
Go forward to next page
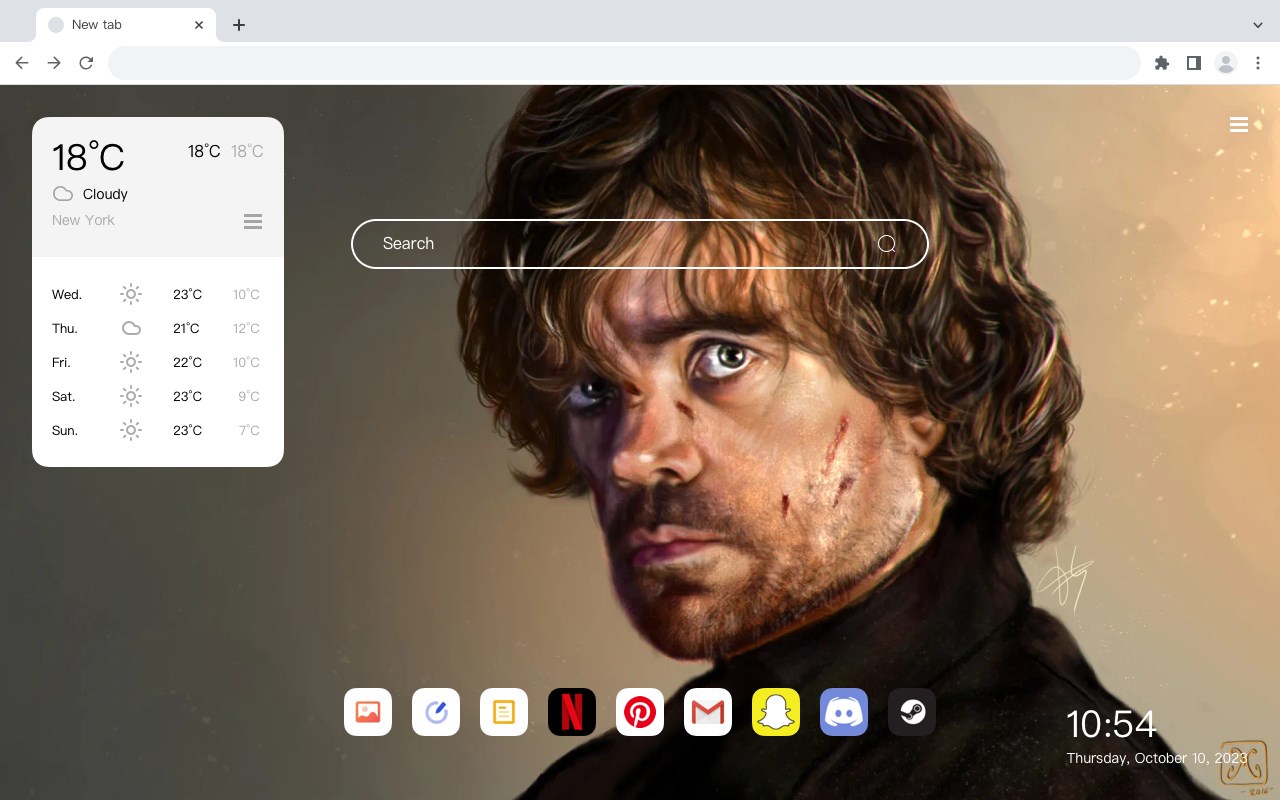click(54, 63)
